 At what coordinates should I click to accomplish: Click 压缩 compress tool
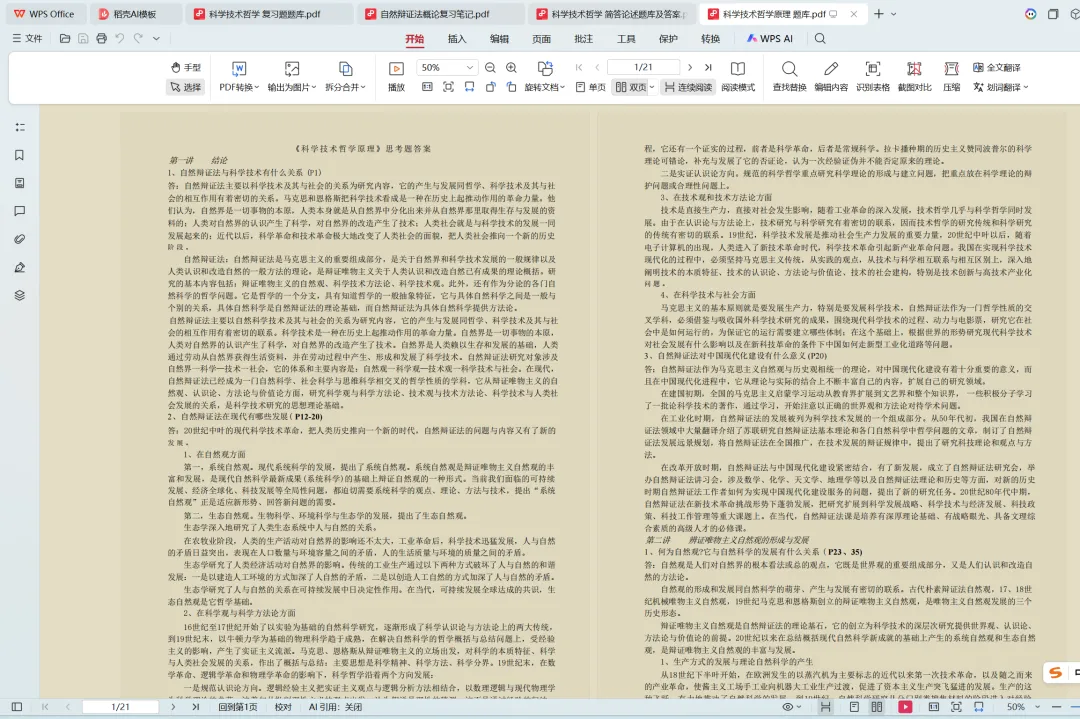951,76
